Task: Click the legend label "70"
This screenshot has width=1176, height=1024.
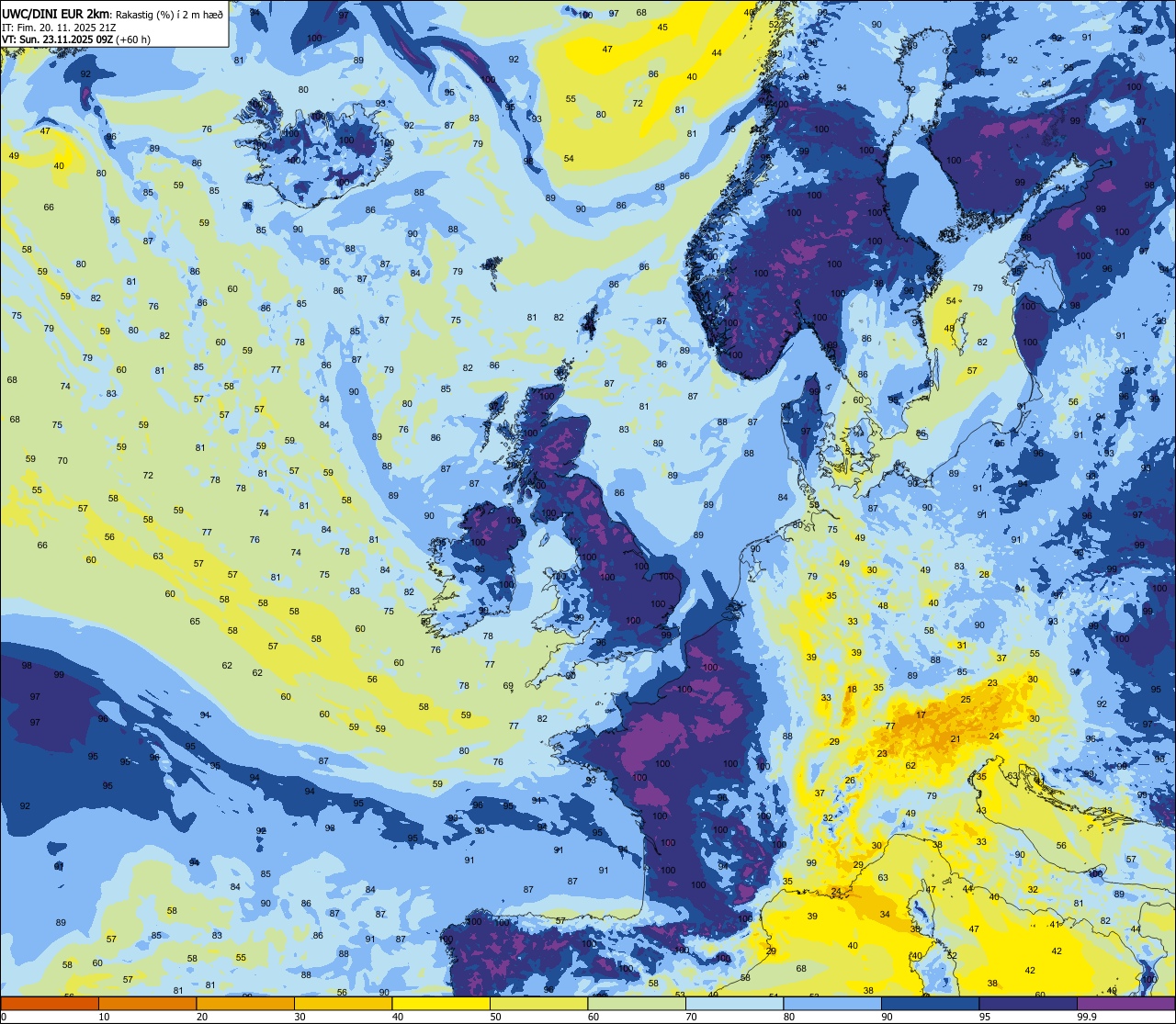Action: pos(691,1017)
